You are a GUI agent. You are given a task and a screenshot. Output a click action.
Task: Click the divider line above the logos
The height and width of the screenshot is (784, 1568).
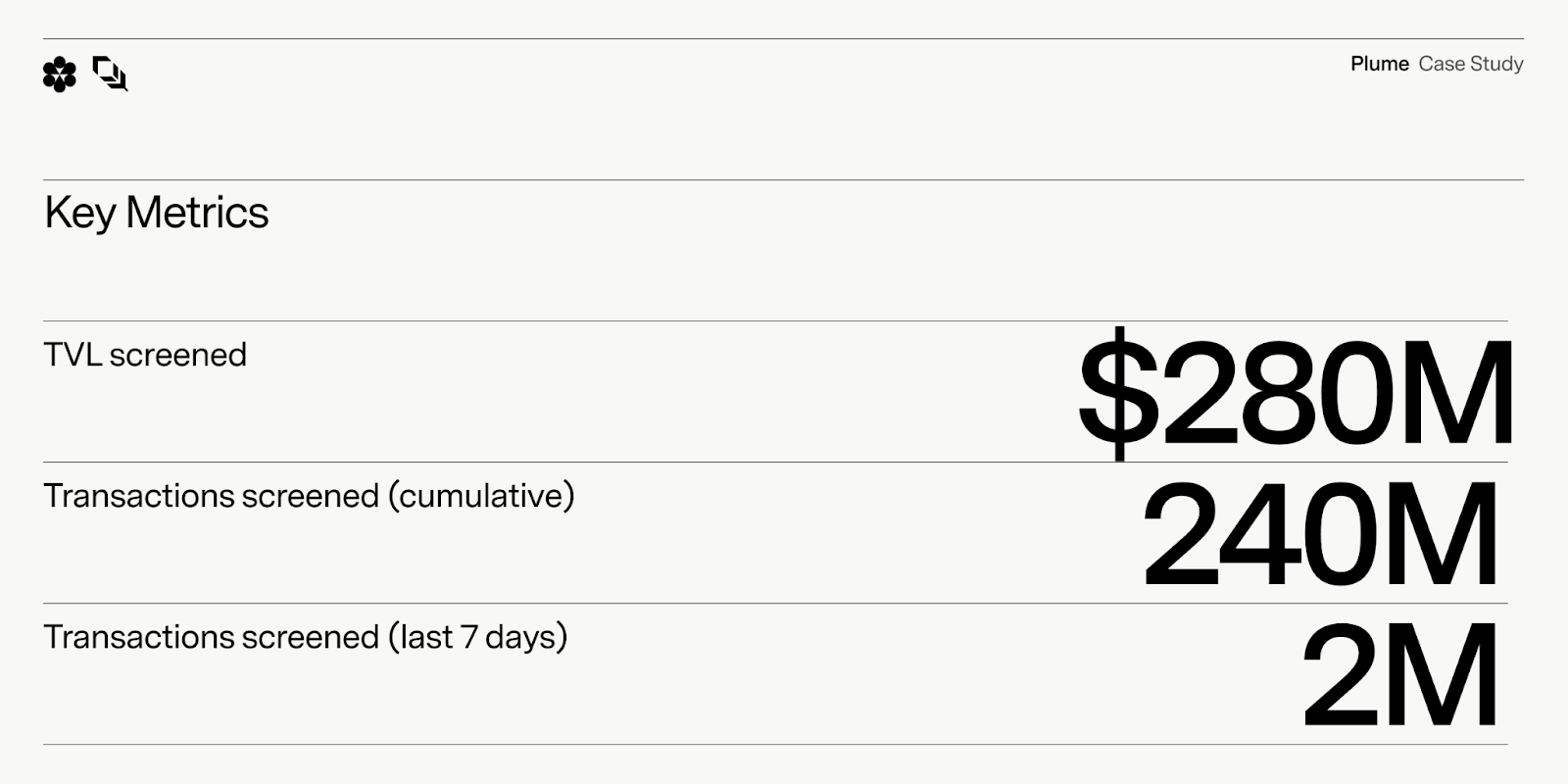(784, 39)
